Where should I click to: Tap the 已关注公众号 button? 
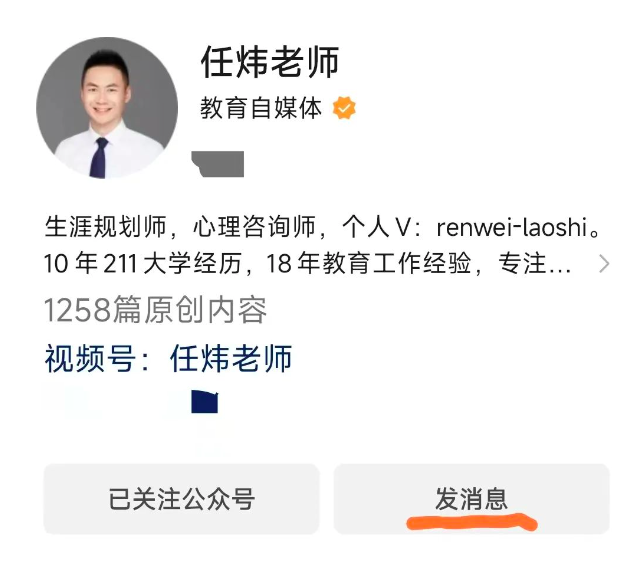point(181,499)
